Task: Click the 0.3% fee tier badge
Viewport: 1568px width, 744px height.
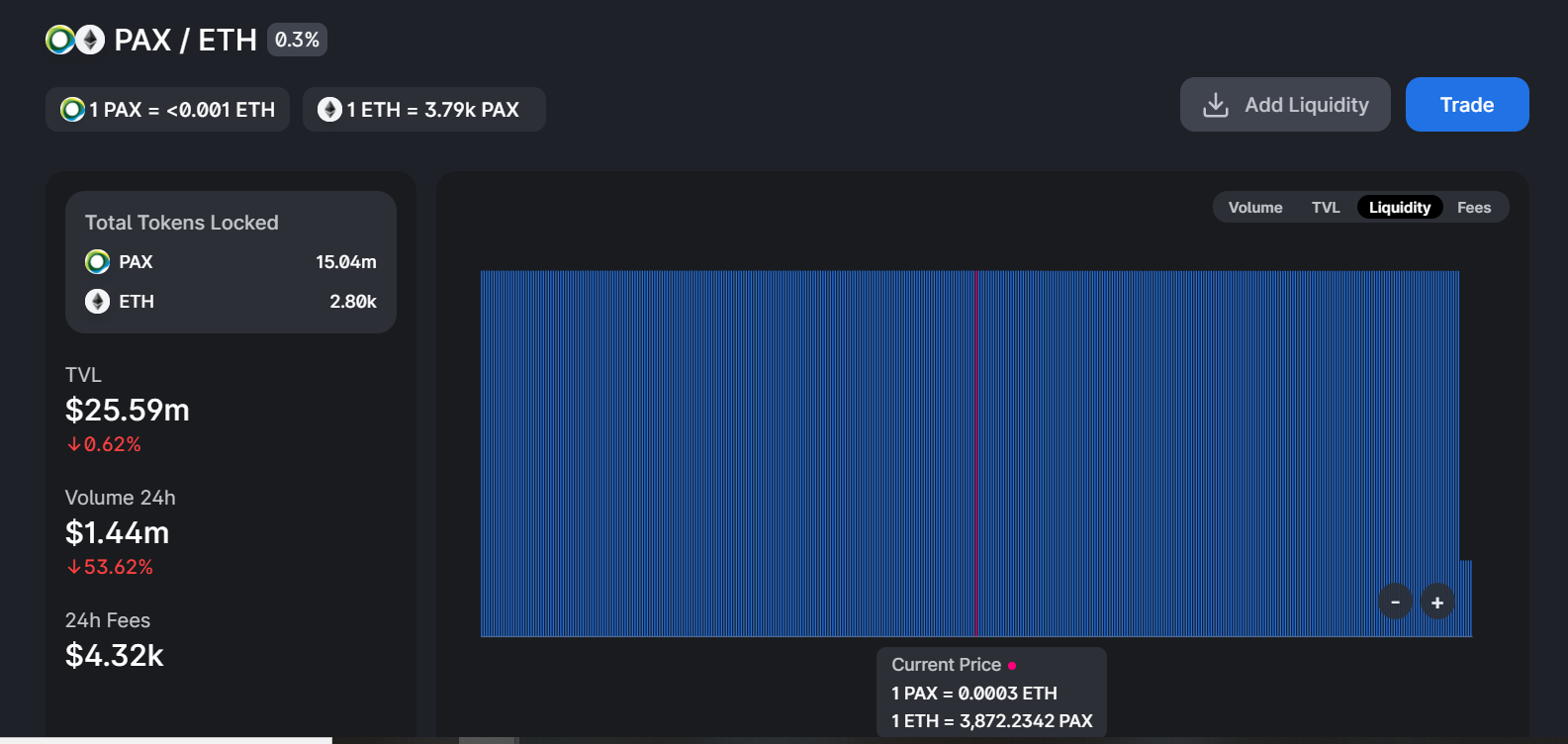Action: 297,40
